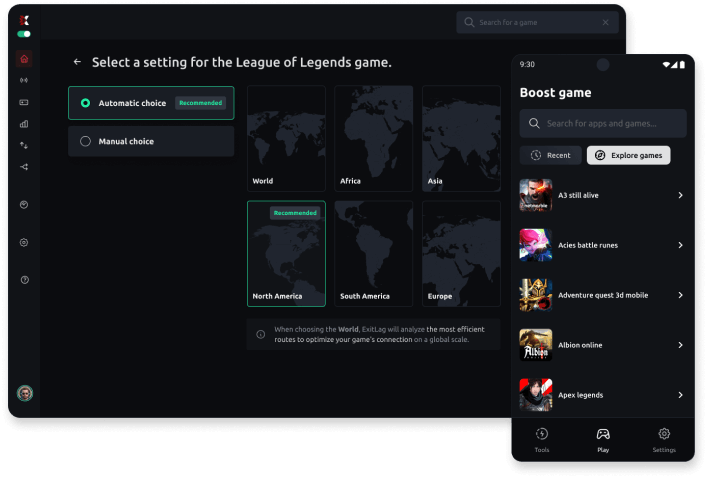Open the Settings tab in bottom bar

pyautogui.click(x=664, y=440)
